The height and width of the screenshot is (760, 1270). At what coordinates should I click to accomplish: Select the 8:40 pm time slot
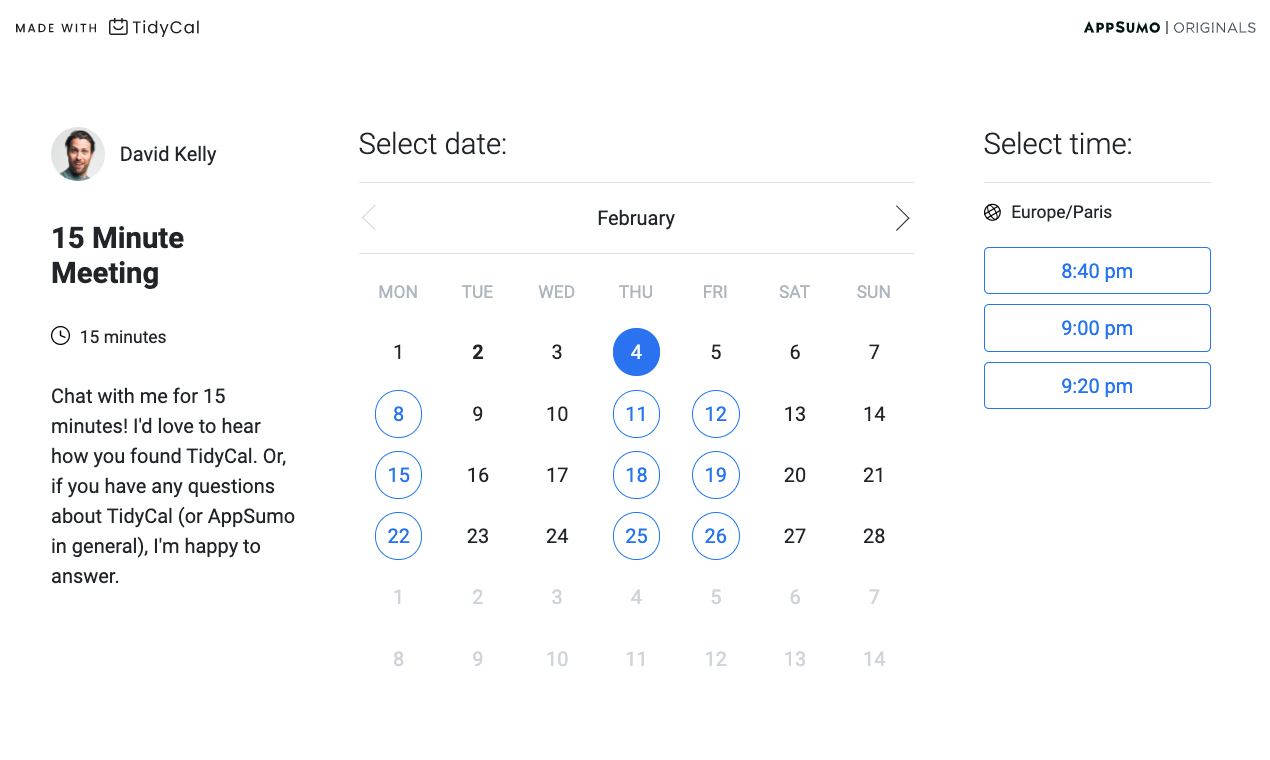[x=1097, y=271]
